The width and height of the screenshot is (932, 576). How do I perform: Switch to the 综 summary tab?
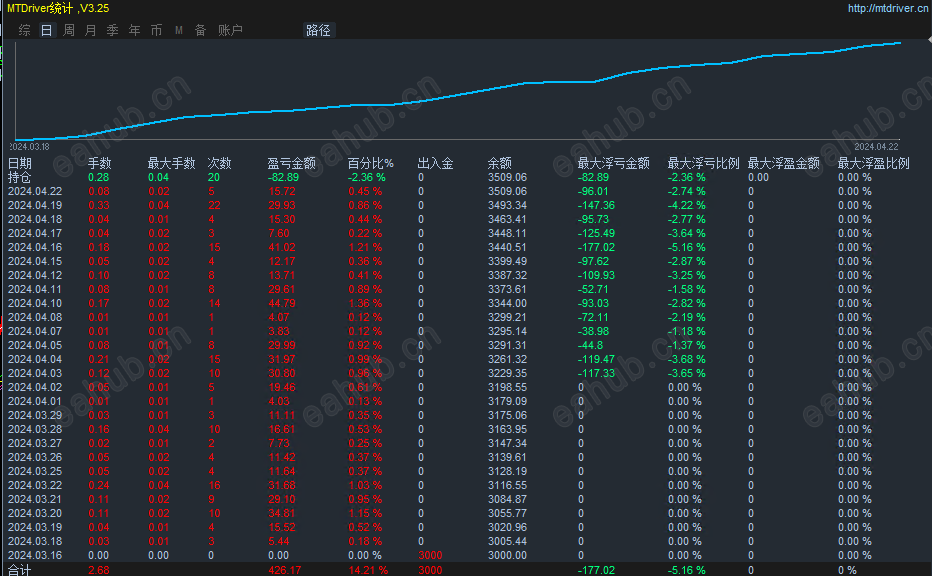(24, 30)
